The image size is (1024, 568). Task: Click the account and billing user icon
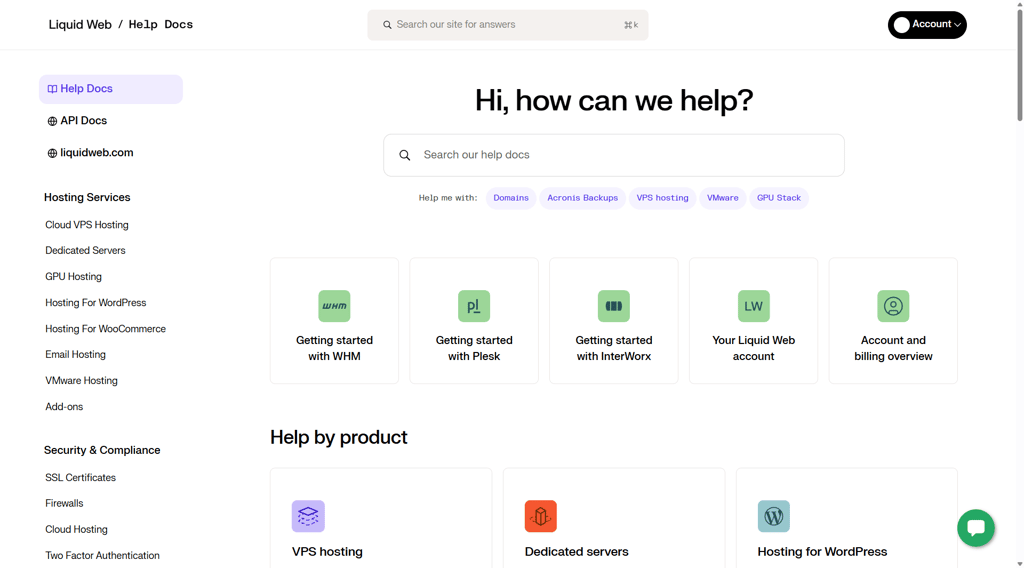pos(893,306)
